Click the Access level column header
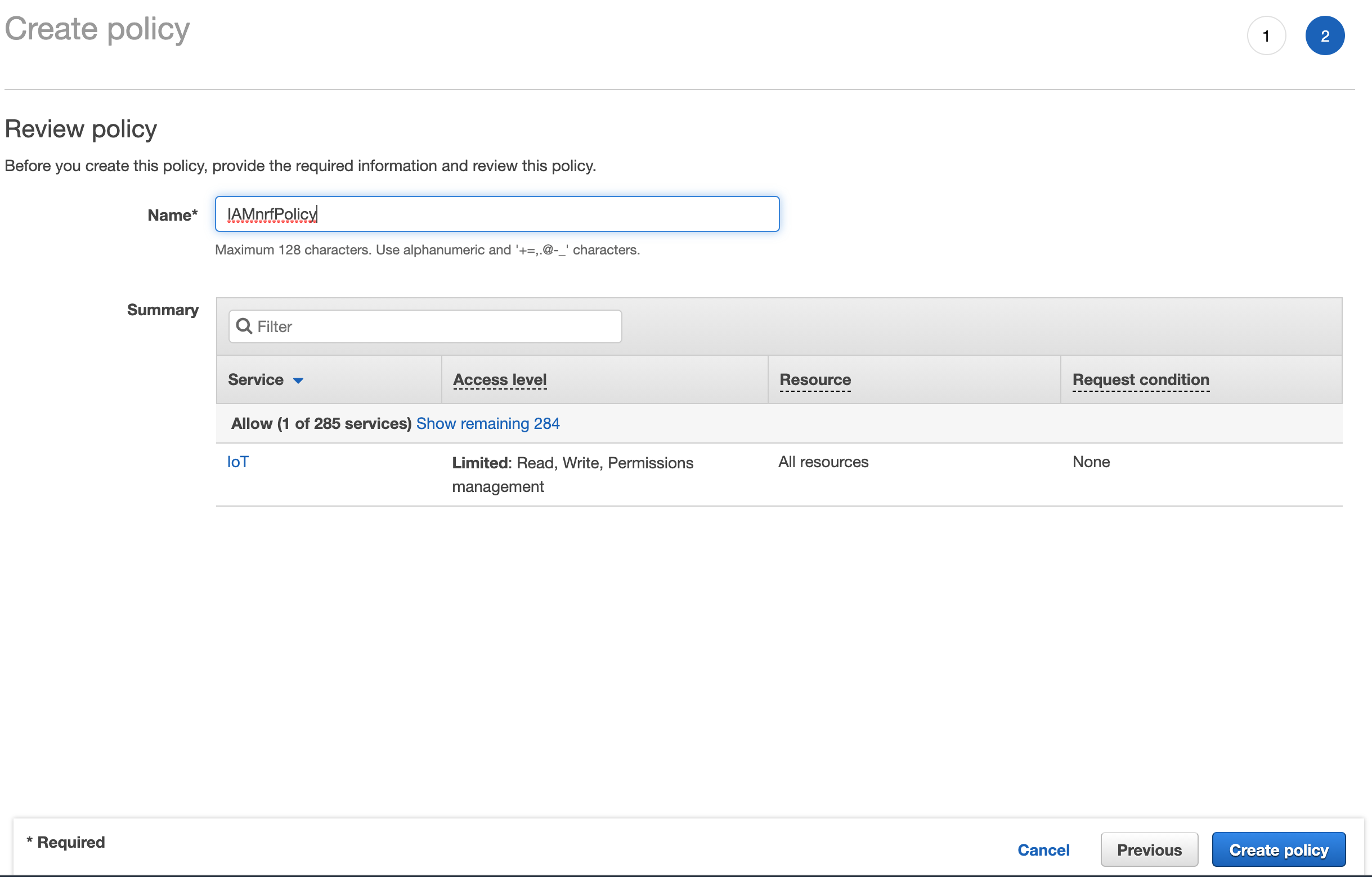Screen dimensions: 1372x877 pos(499,379)
